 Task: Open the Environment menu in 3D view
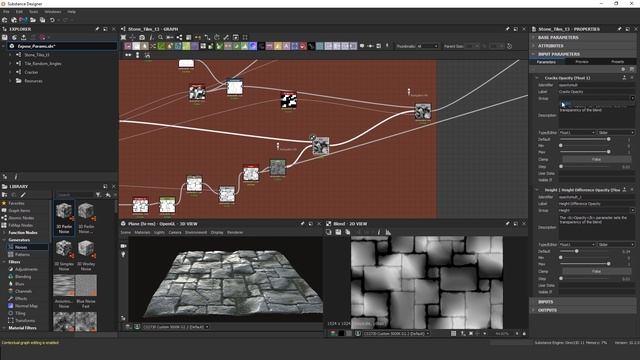(x=196, y=232)
